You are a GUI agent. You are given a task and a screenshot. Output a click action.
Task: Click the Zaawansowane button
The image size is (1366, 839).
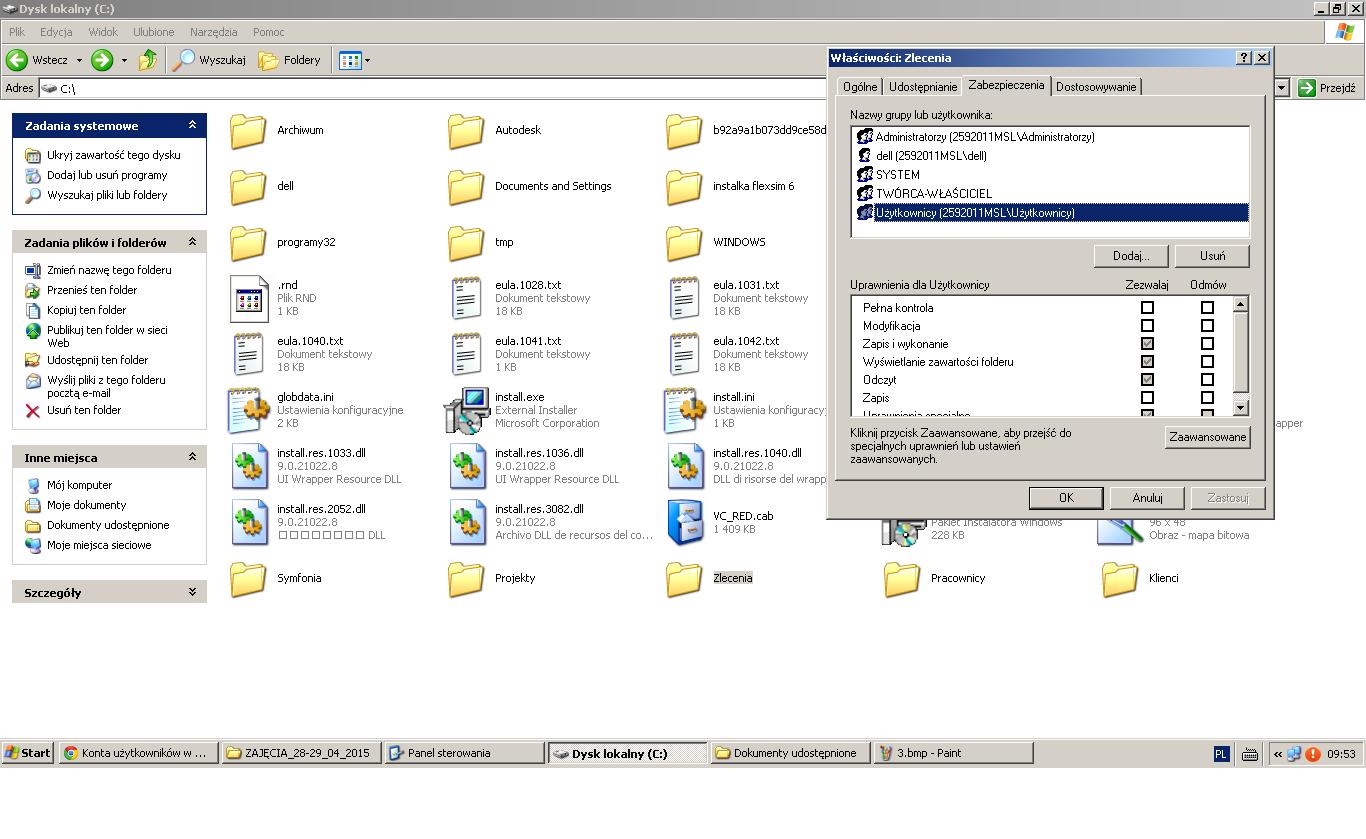pyautogui.click(x=1207, y=437)
